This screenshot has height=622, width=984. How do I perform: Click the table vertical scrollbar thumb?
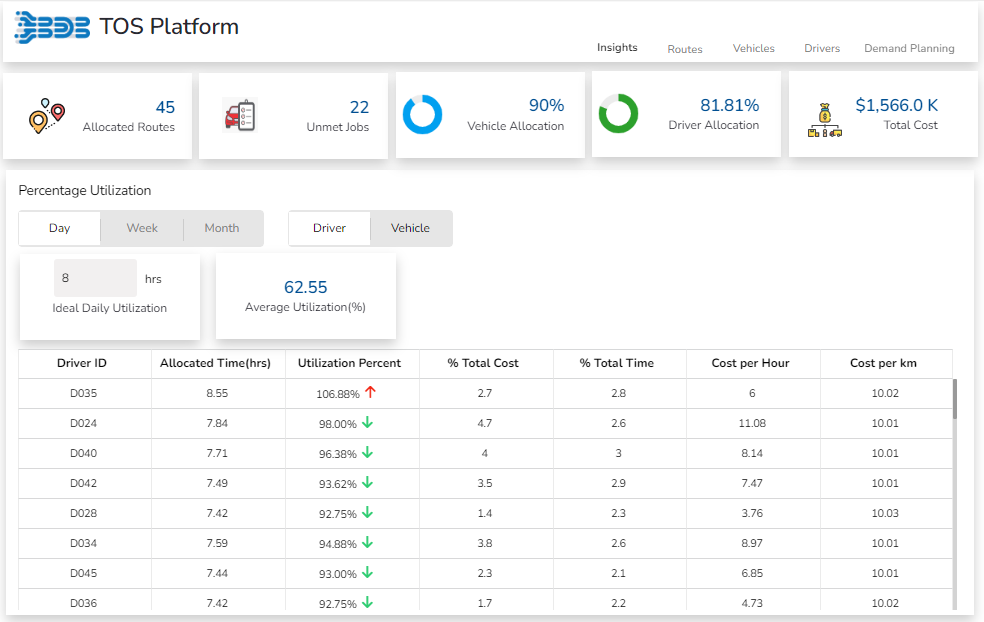(x=955, y=399)
